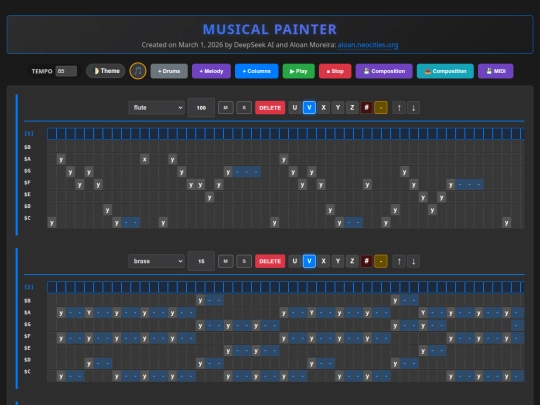Click the $D row label in flute track

[x=28, y=206]
